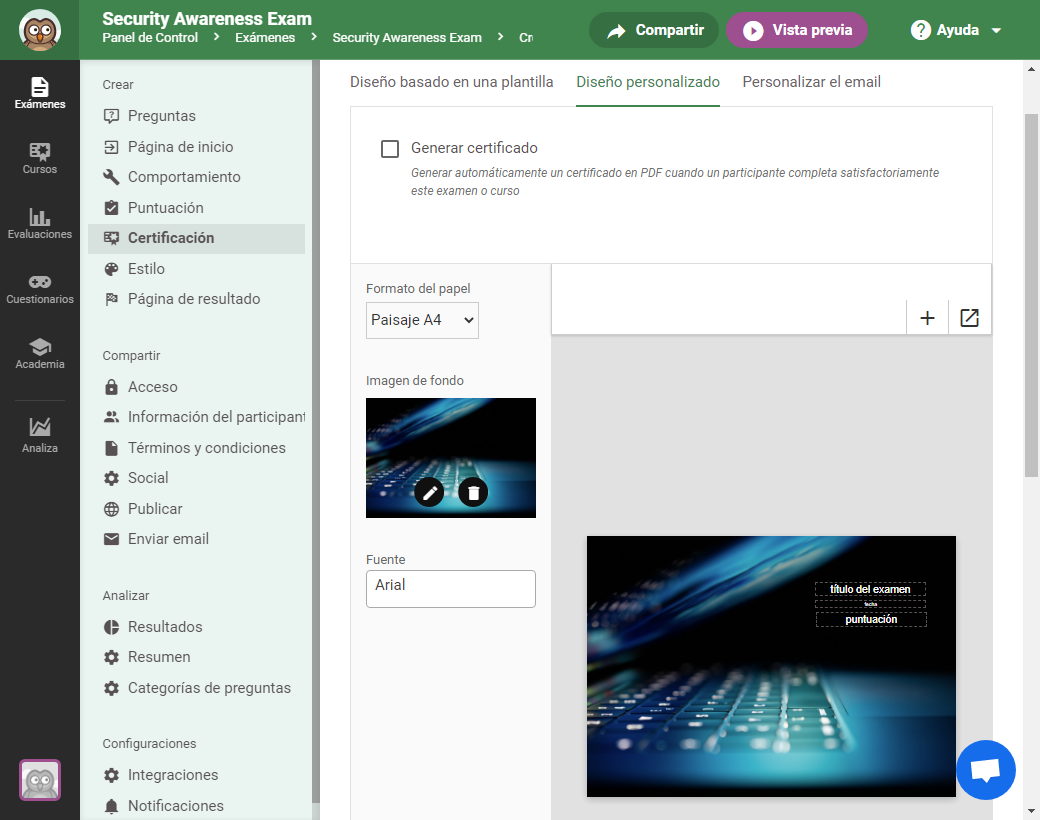This screenshot has height=820, width=1040.
Task: Open Security Awareness Exam breadcrumb link
Action: point(407,38)
